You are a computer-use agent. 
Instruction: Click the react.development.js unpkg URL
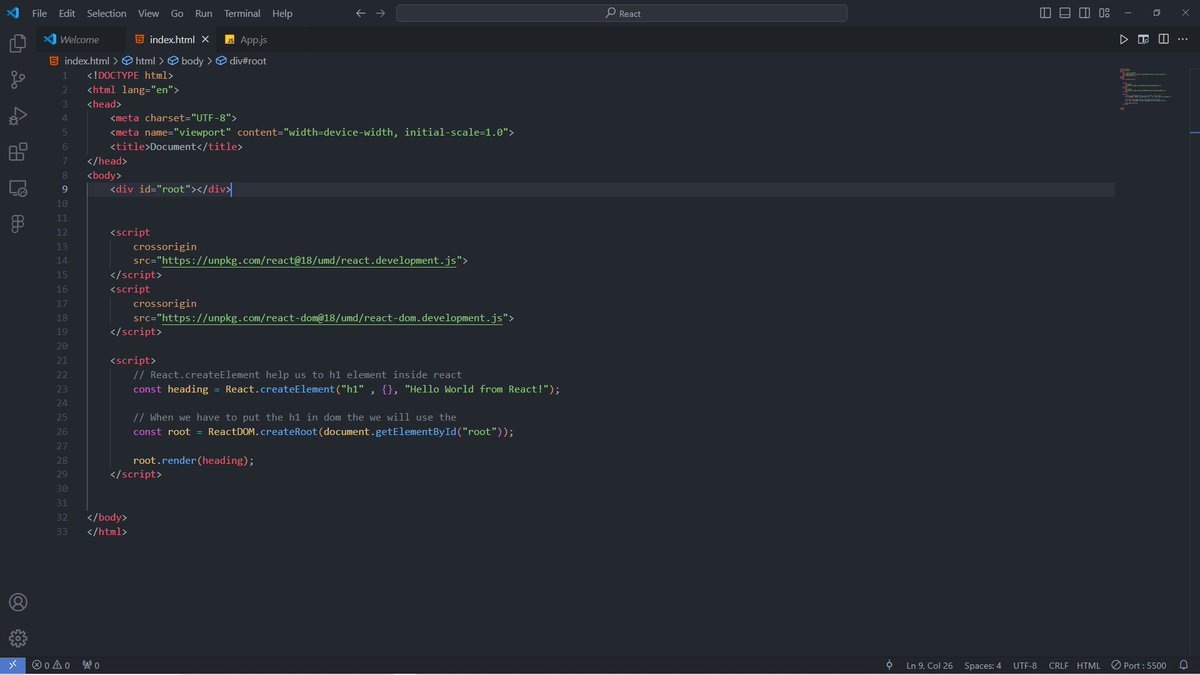click(309, 260)
